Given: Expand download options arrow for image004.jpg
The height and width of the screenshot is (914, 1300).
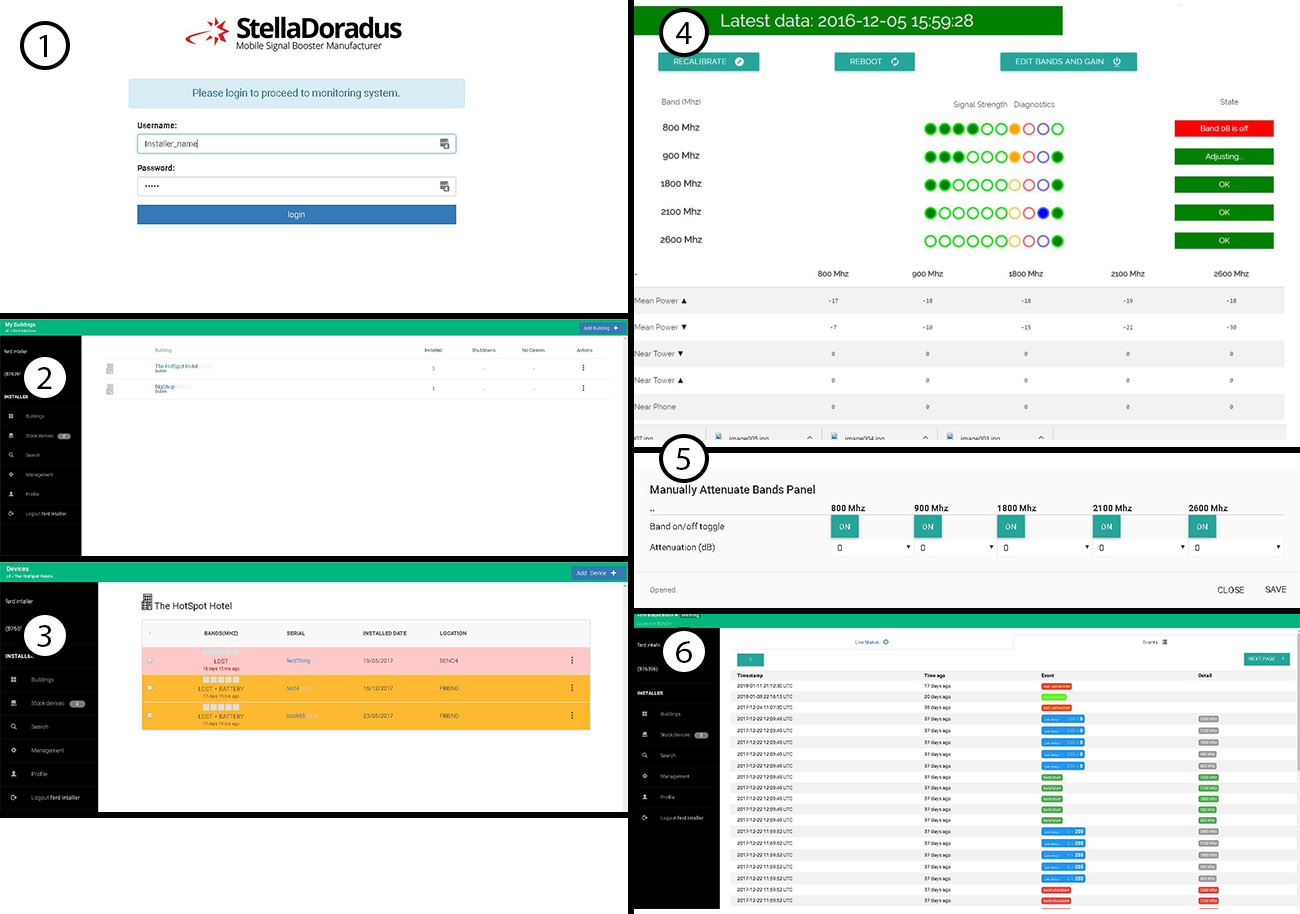Looking at the screenshot, I should point(925,438).
